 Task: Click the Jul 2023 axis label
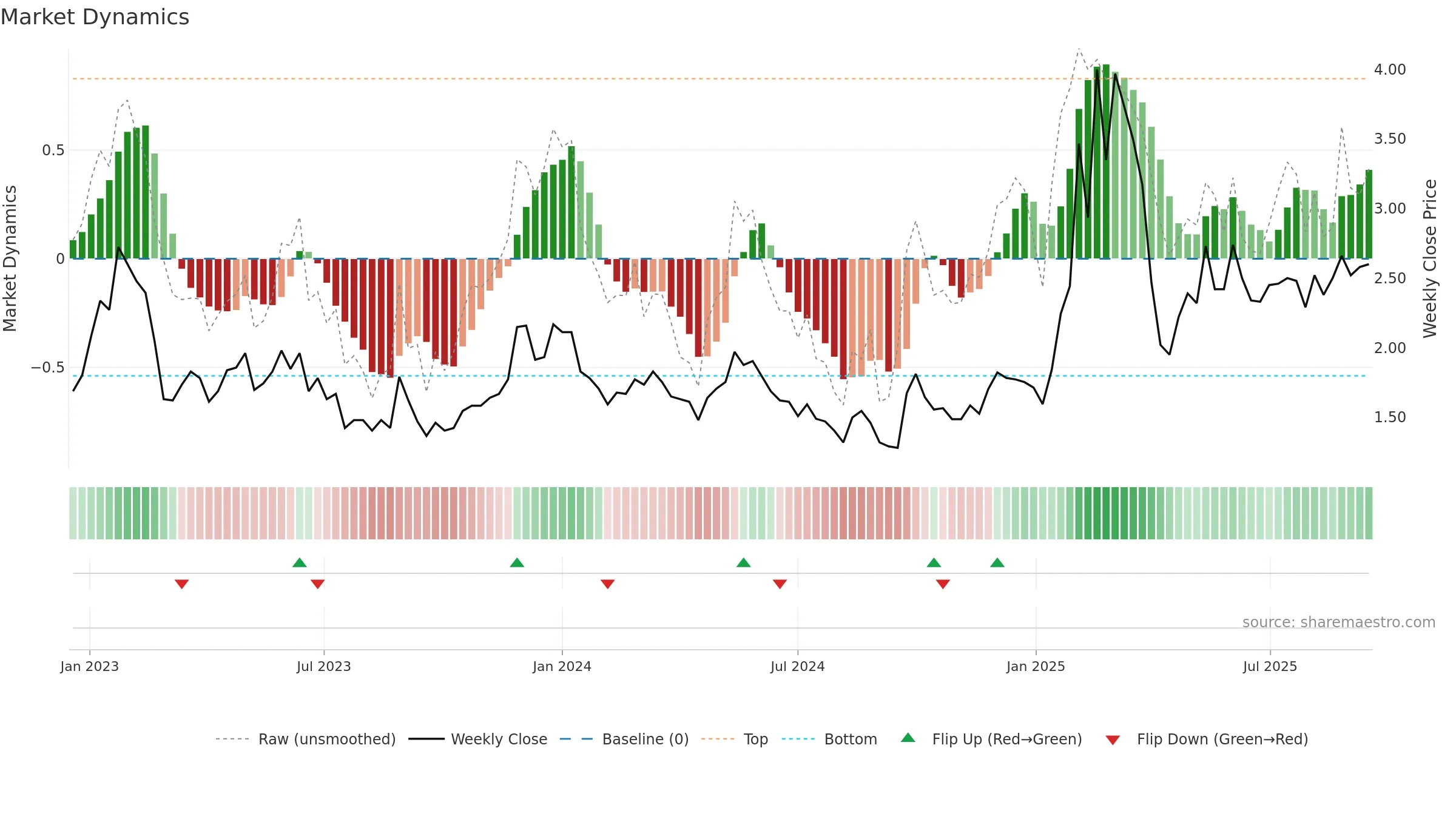[x=324, y=666]
